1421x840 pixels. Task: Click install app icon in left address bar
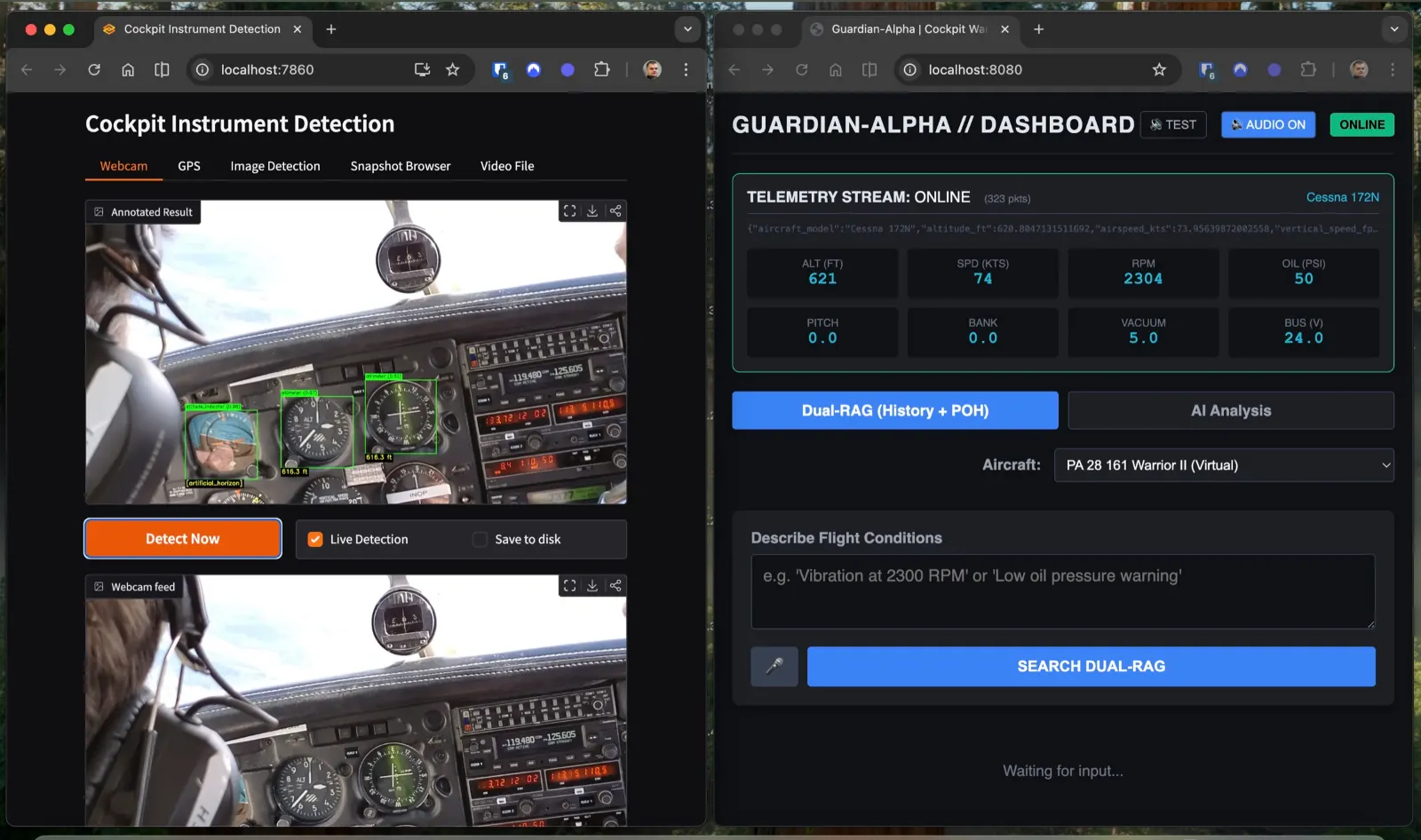[422, 69]
